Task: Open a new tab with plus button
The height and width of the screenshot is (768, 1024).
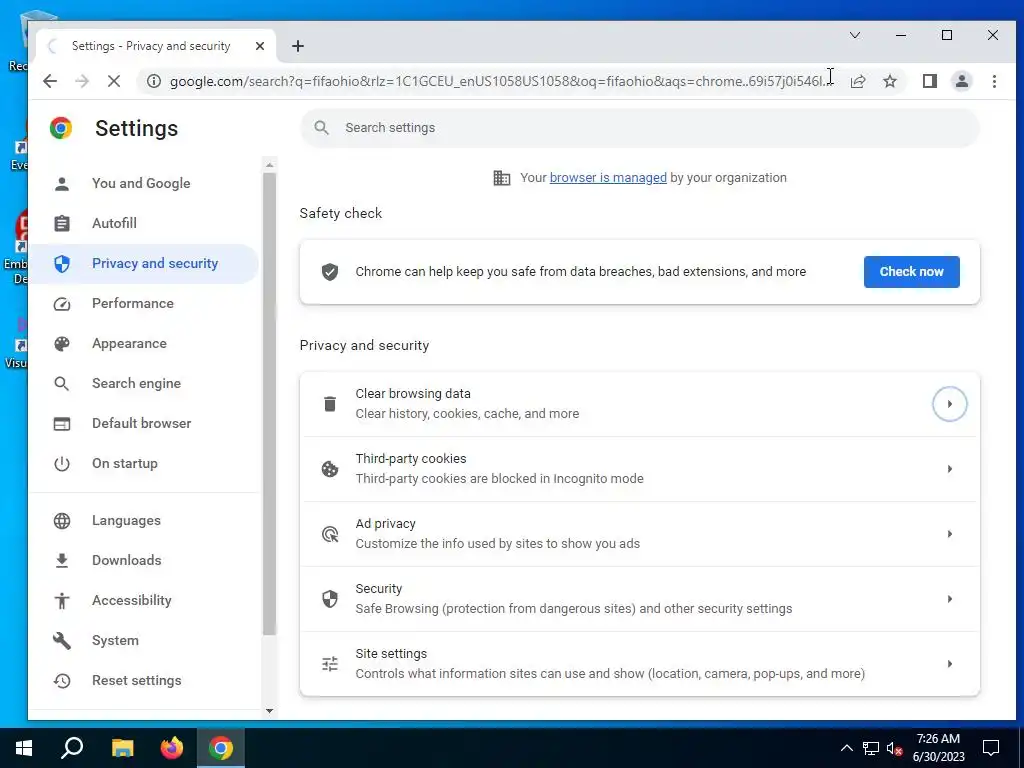Action: [x=298, y=46]
